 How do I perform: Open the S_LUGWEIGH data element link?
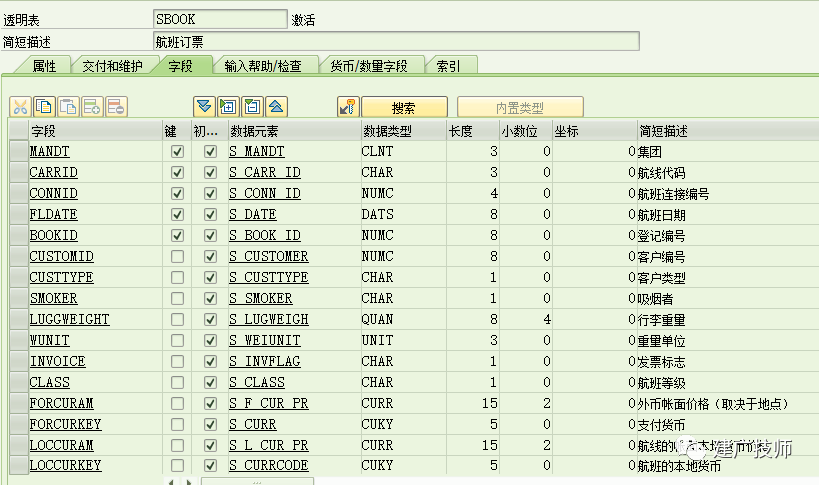(x=268, y=319)
